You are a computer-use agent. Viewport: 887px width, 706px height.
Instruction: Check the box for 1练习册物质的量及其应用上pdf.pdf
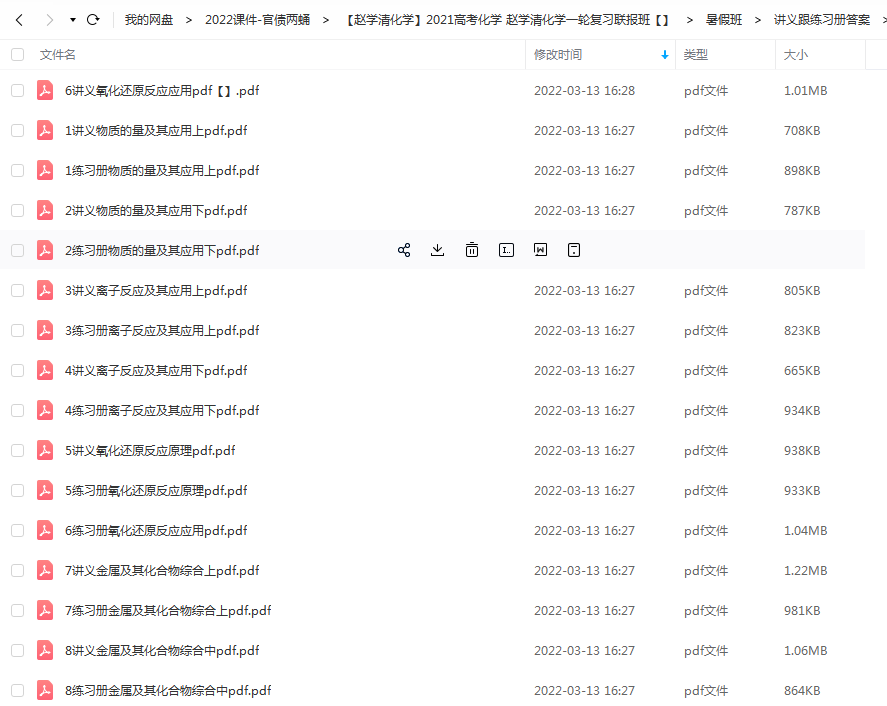click(x=18, y=170)
